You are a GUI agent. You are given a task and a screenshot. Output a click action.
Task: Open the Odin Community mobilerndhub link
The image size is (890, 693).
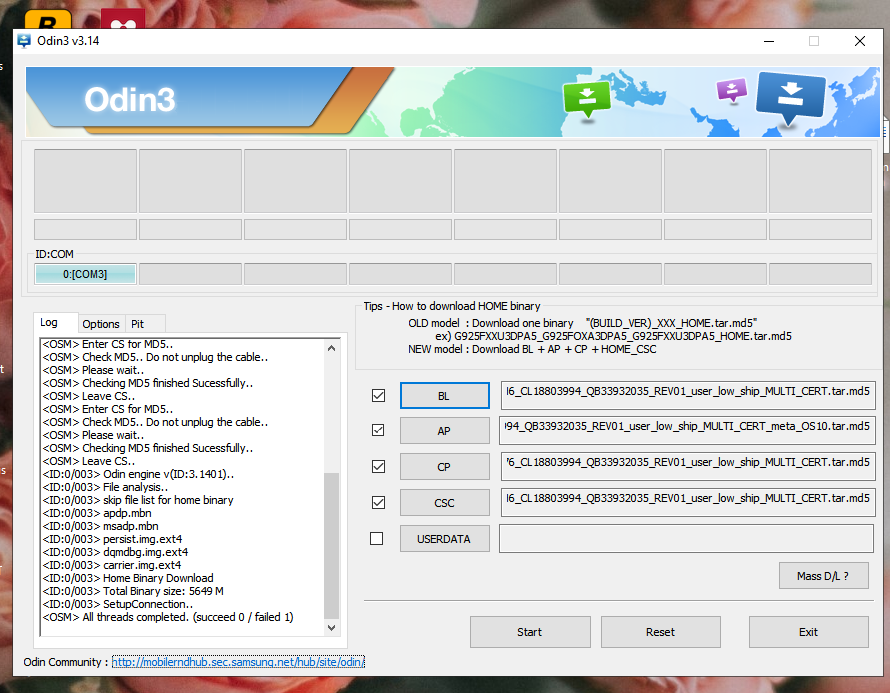[x=238, y=662]
